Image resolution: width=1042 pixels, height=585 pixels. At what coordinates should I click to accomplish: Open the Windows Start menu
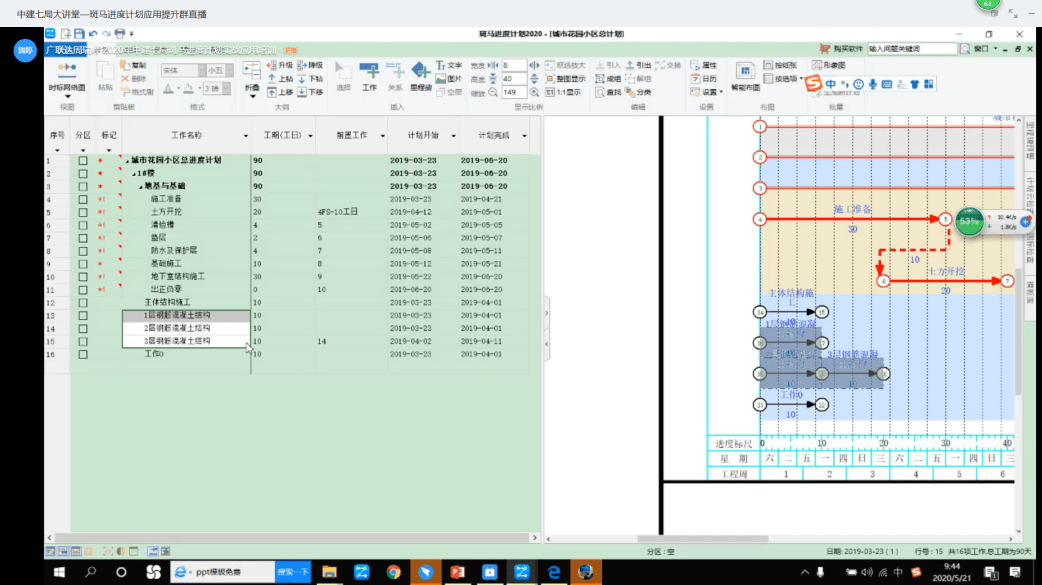pyautogui.click(x=59, y=572)
